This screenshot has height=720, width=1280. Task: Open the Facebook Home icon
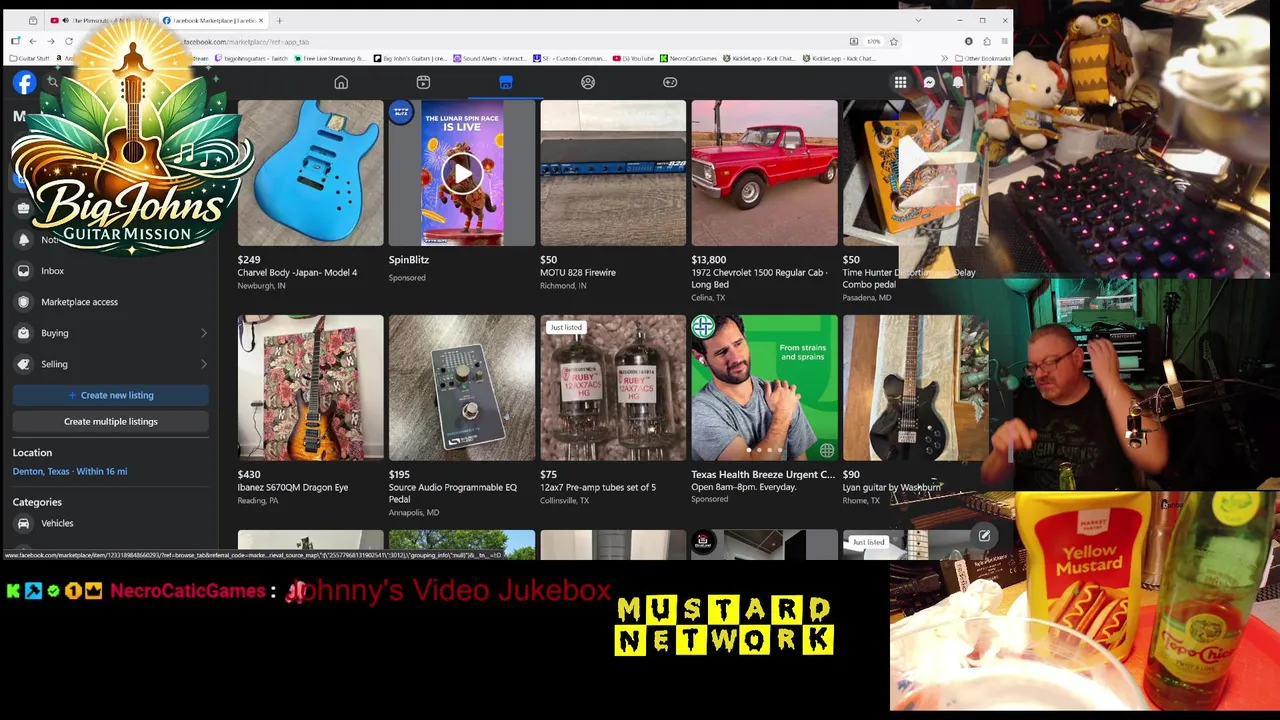tap(341, 82)
